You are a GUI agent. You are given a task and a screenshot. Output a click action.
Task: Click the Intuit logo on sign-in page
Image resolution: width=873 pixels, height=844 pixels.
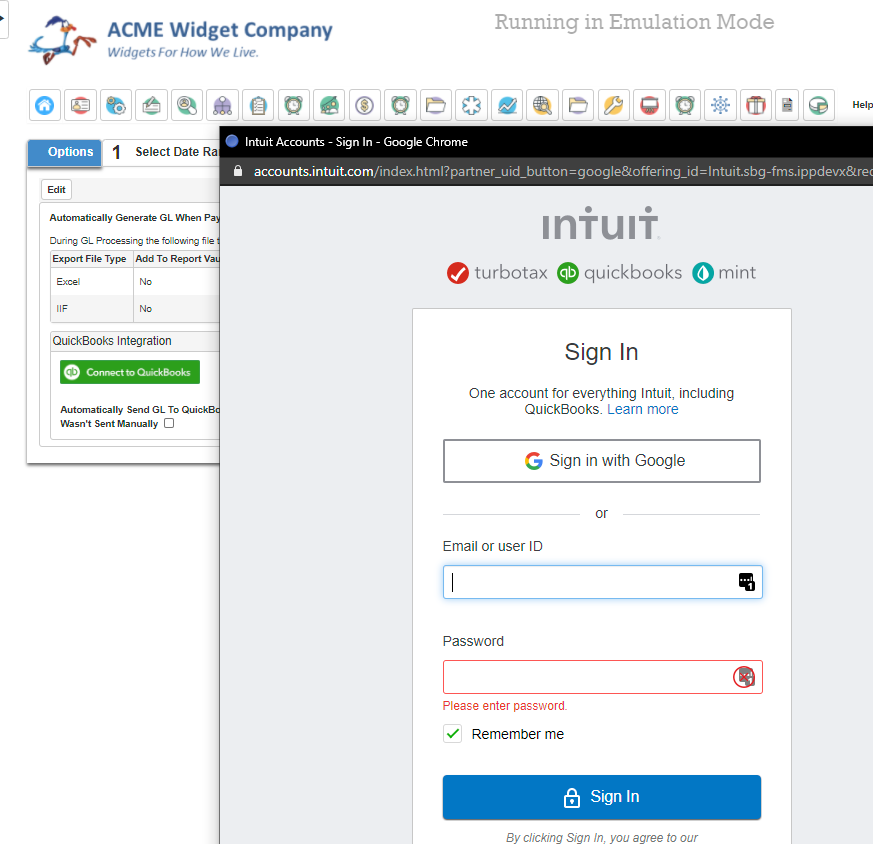coord(601,224)
